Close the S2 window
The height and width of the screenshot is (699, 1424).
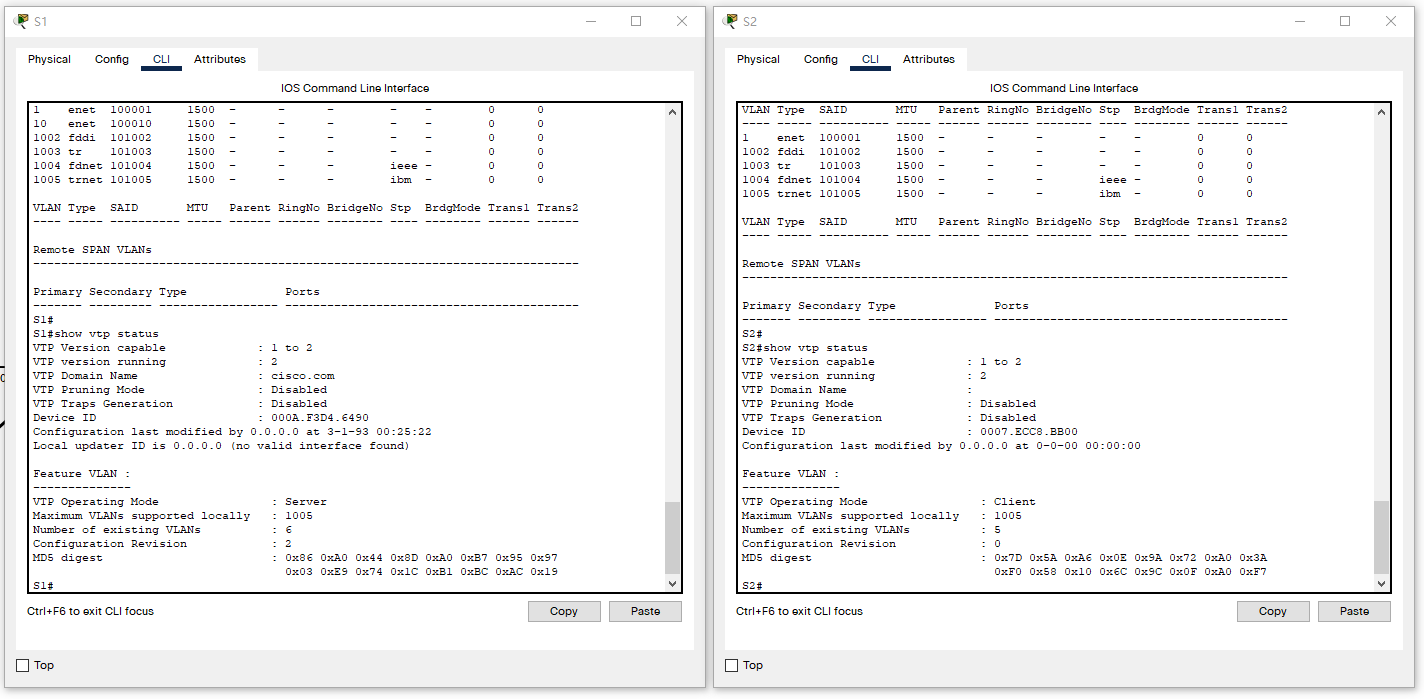point(1391,21)
